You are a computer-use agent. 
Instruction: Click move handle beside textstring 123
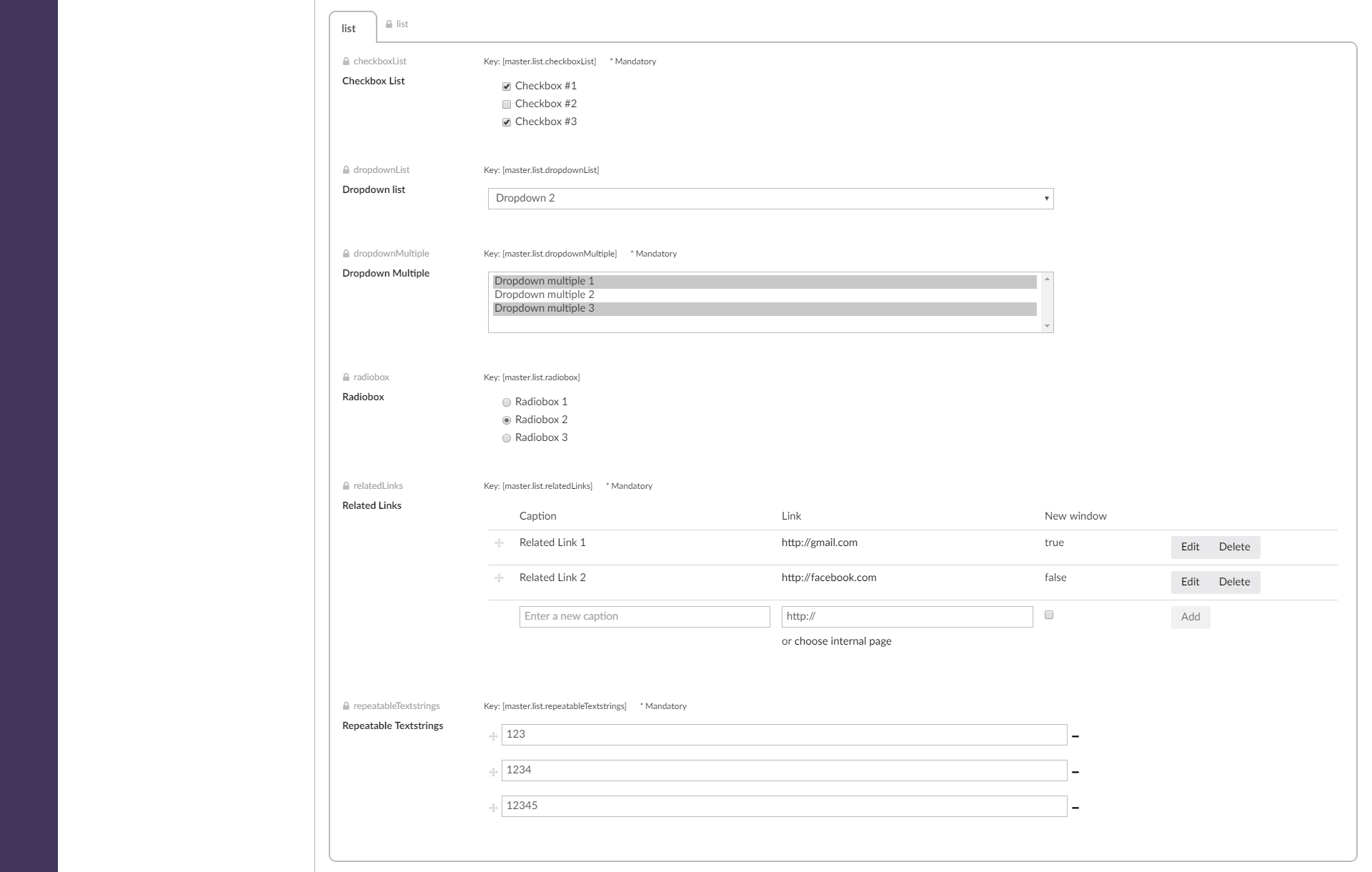(x=493, y=736)
